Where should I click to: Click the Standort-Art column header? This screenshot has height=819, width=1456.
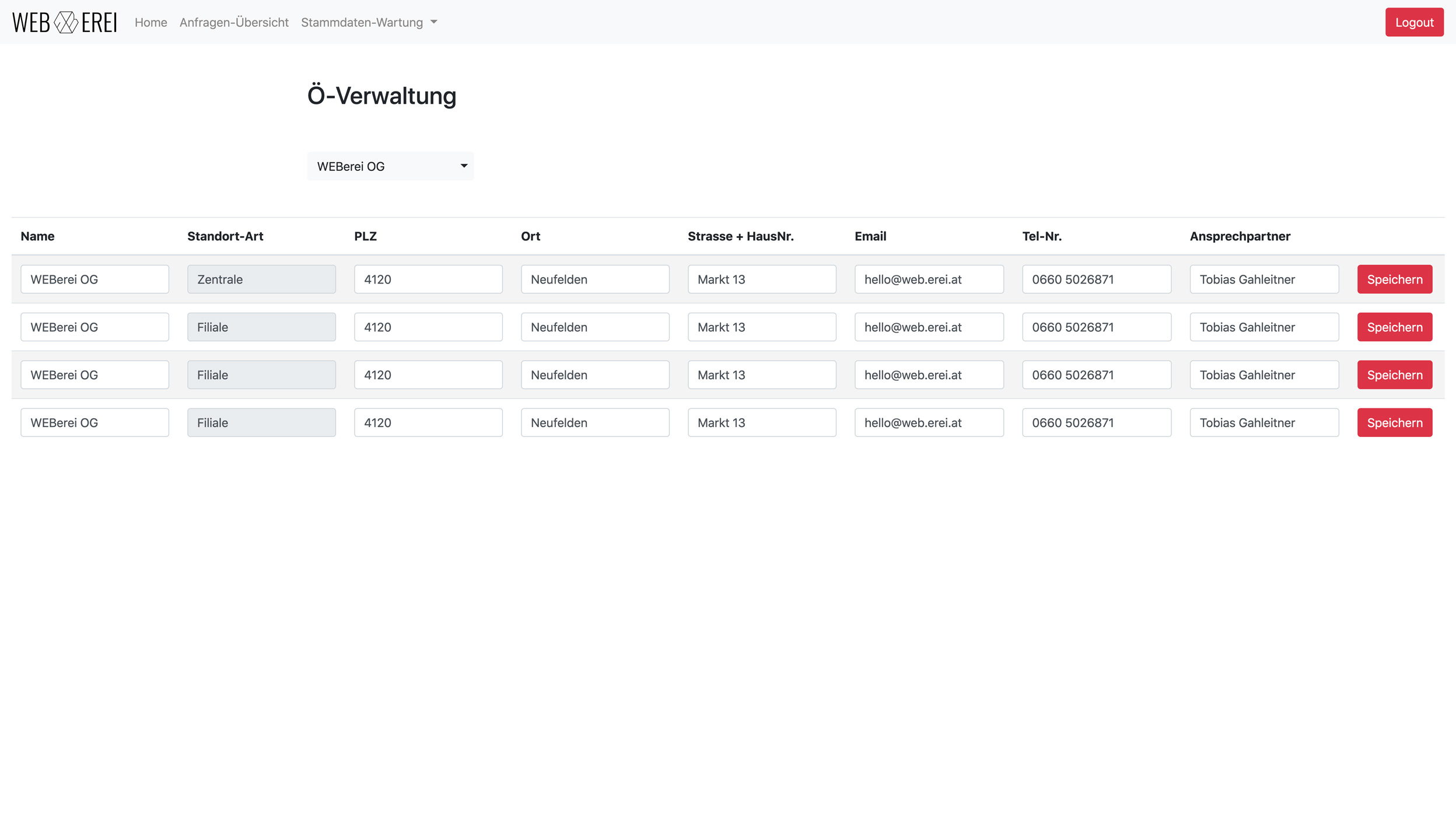[x=225, y=236]
